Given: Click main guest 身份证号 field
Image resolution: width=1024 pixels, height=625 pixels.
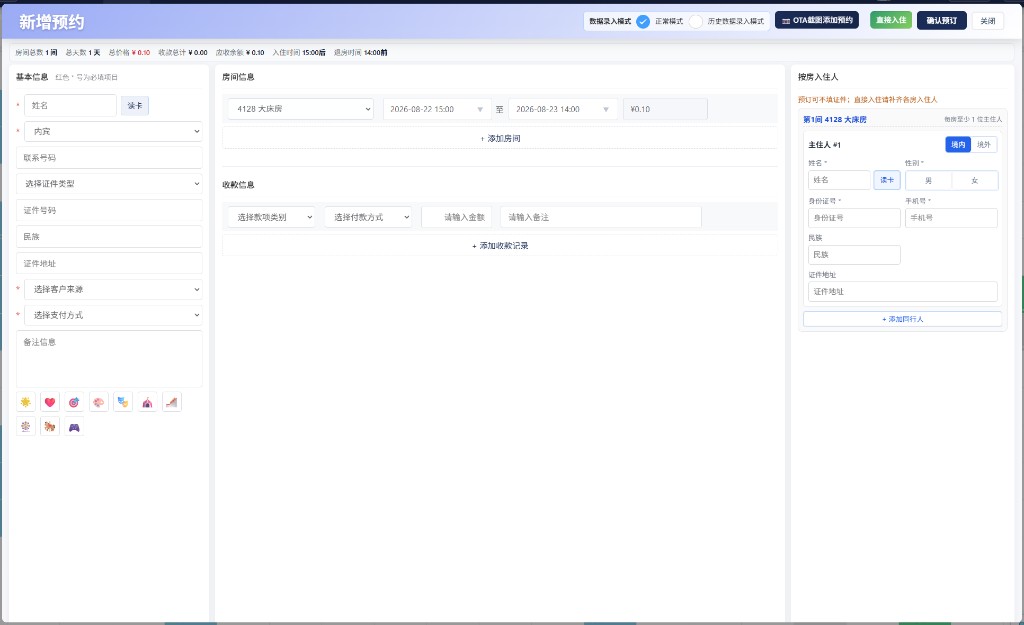Looking at the screenshot, I should point(854,218).
